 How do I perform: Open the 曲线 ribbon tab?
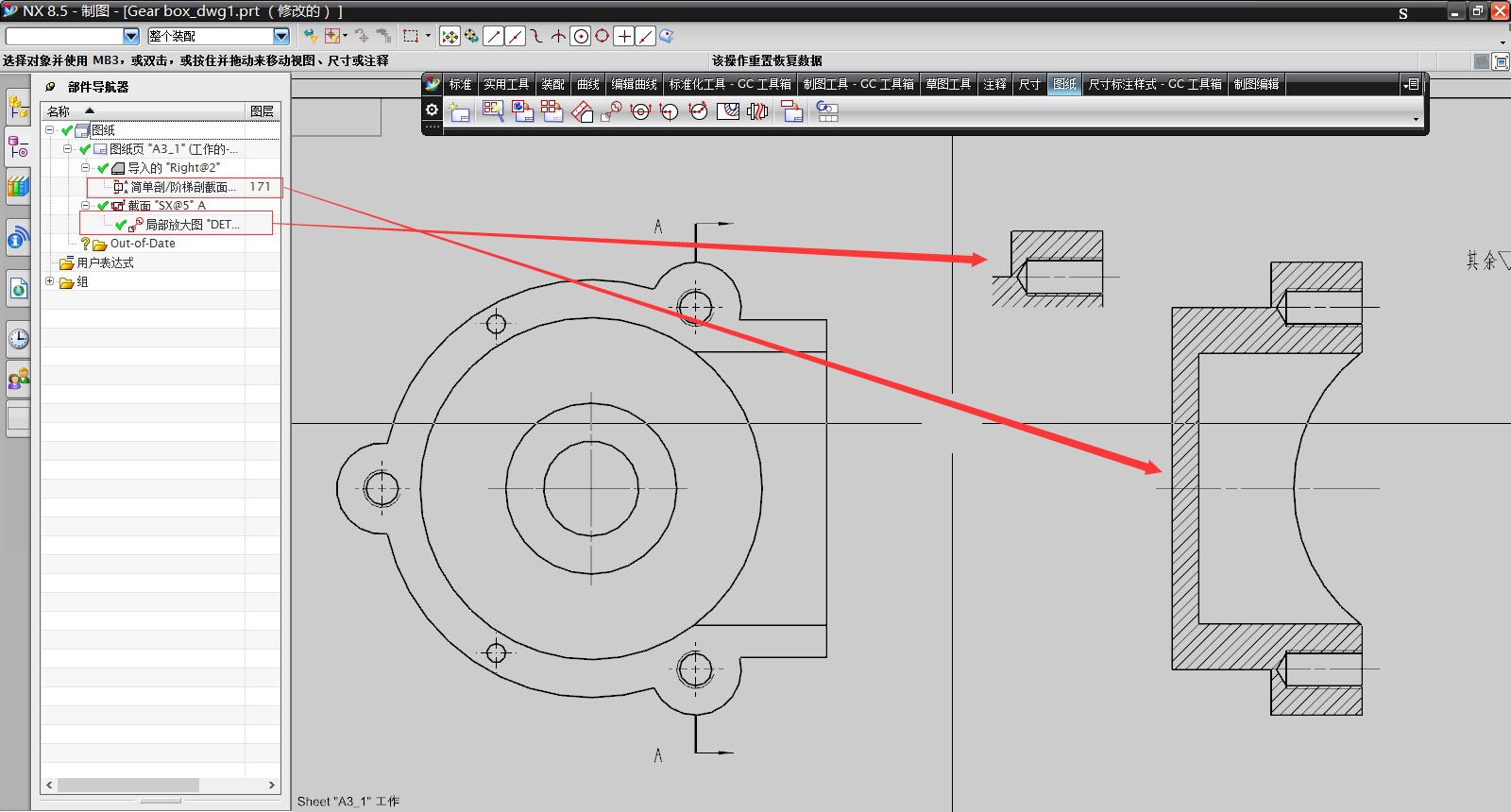point(588,84)
